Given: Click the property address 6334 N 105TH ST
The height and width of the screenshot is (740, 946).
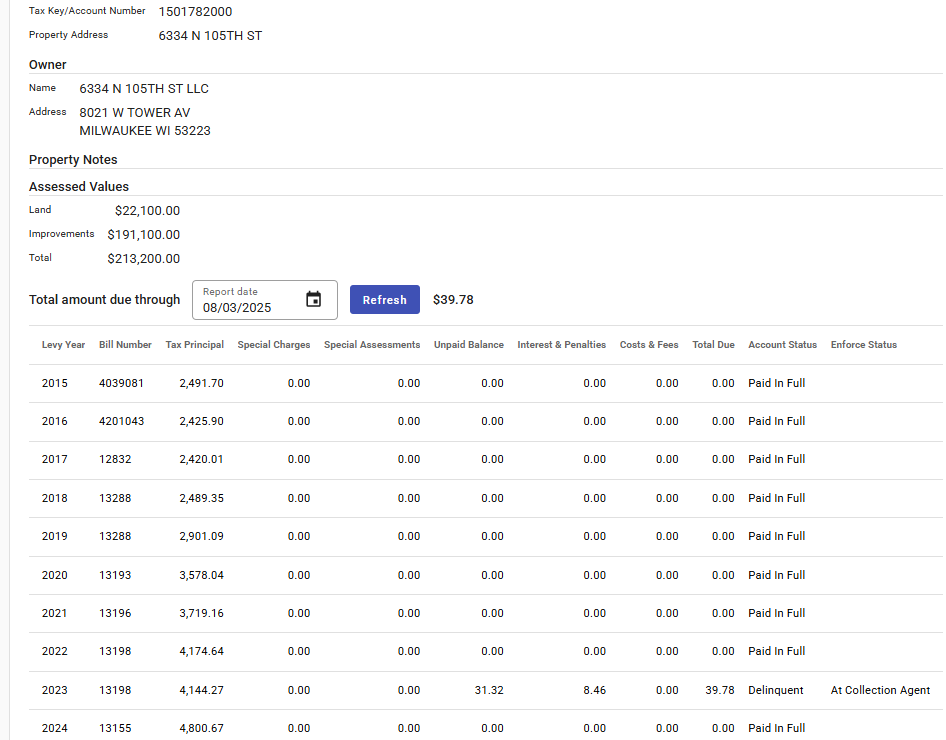Looking at the screenshot, I should tap(210, 36).
